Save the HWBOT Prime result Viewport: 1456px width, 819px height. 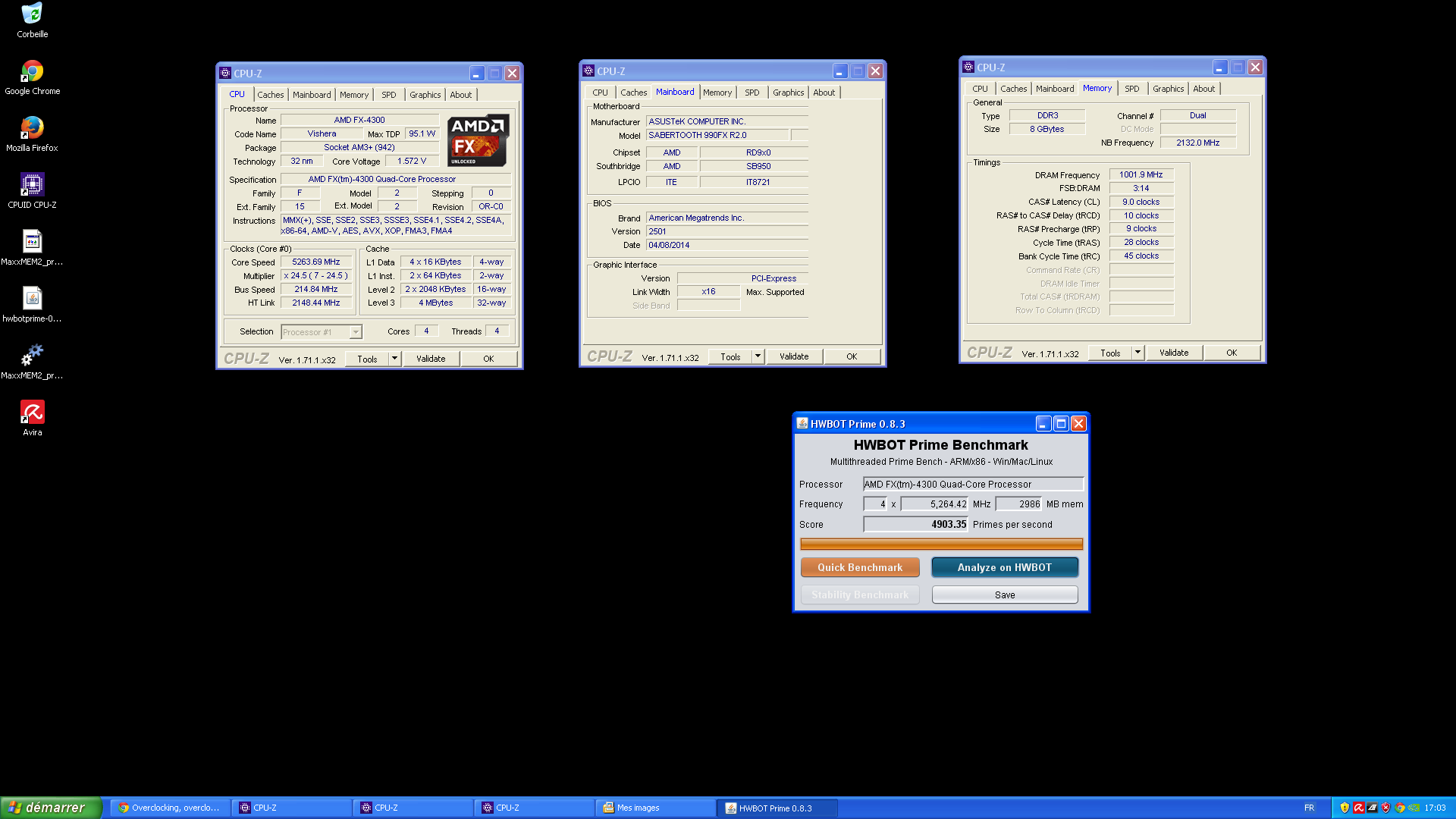point(1005,595)
